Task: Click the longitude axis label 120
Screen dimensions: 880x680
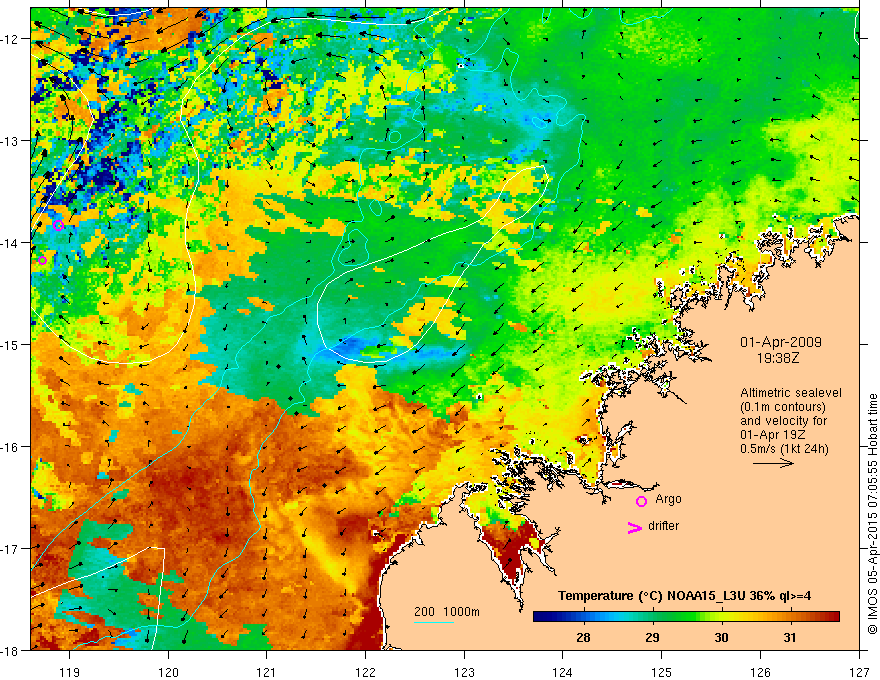Action: tap(168, 672)
